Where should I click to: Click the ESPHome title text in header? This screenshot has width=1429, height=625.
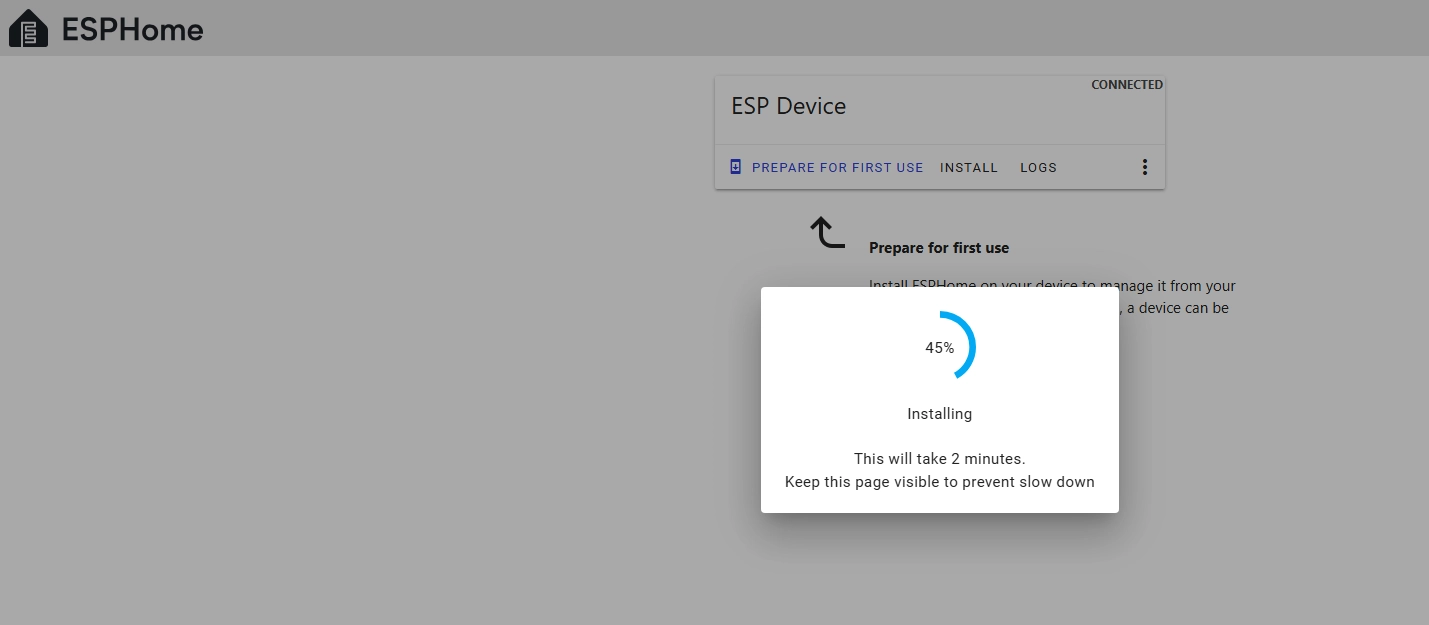point(132,29)
